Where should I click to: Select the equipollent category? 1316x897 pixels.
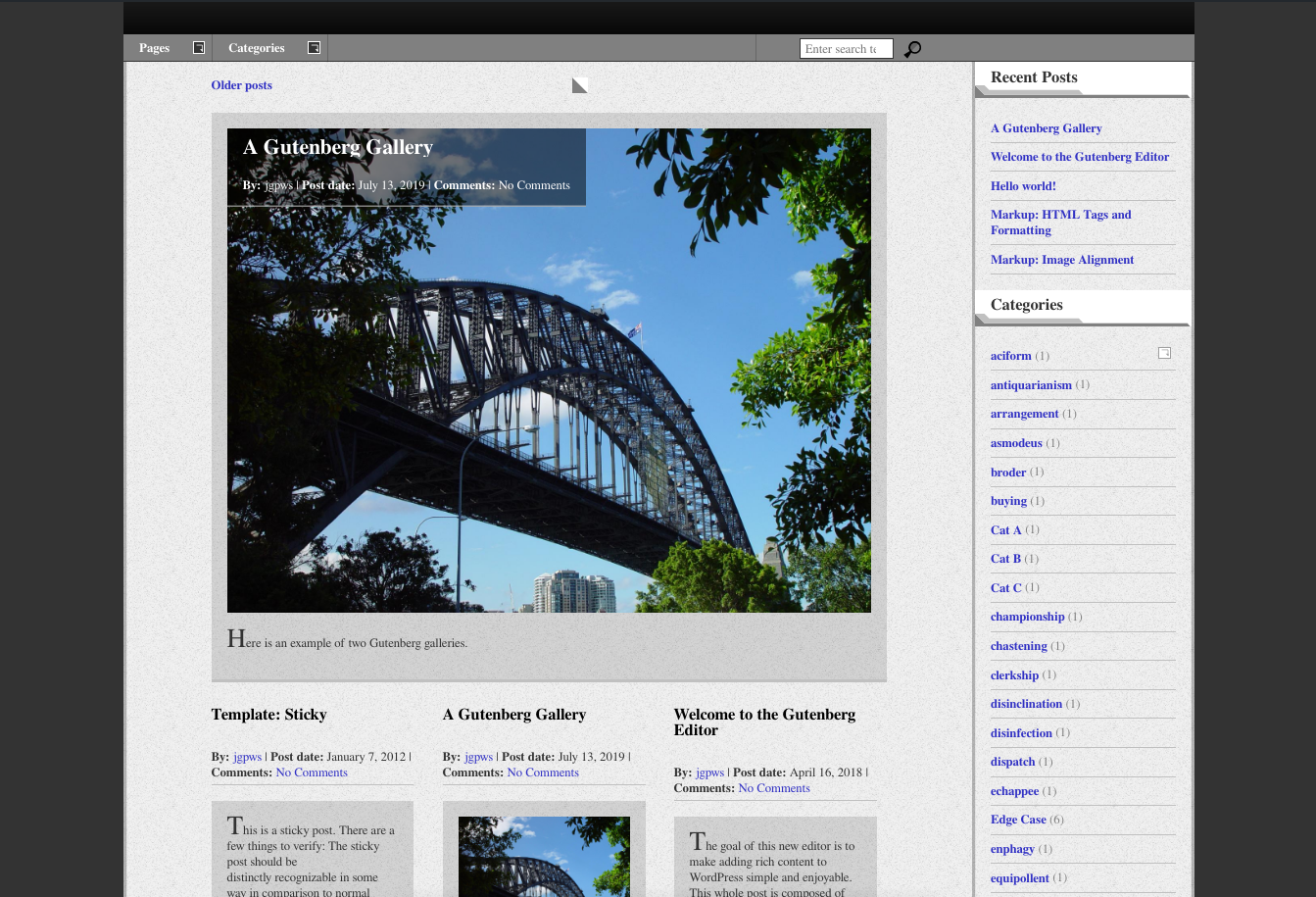point(1019,878)
